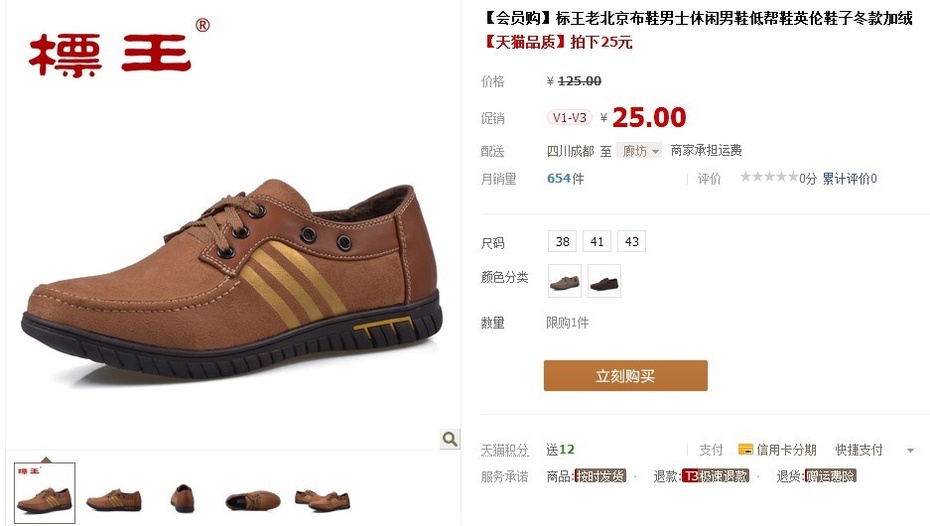Image resolution: width=930 pixels, height=526 pixels.
Task: Select shoe size 38
Action: point(562,241)
